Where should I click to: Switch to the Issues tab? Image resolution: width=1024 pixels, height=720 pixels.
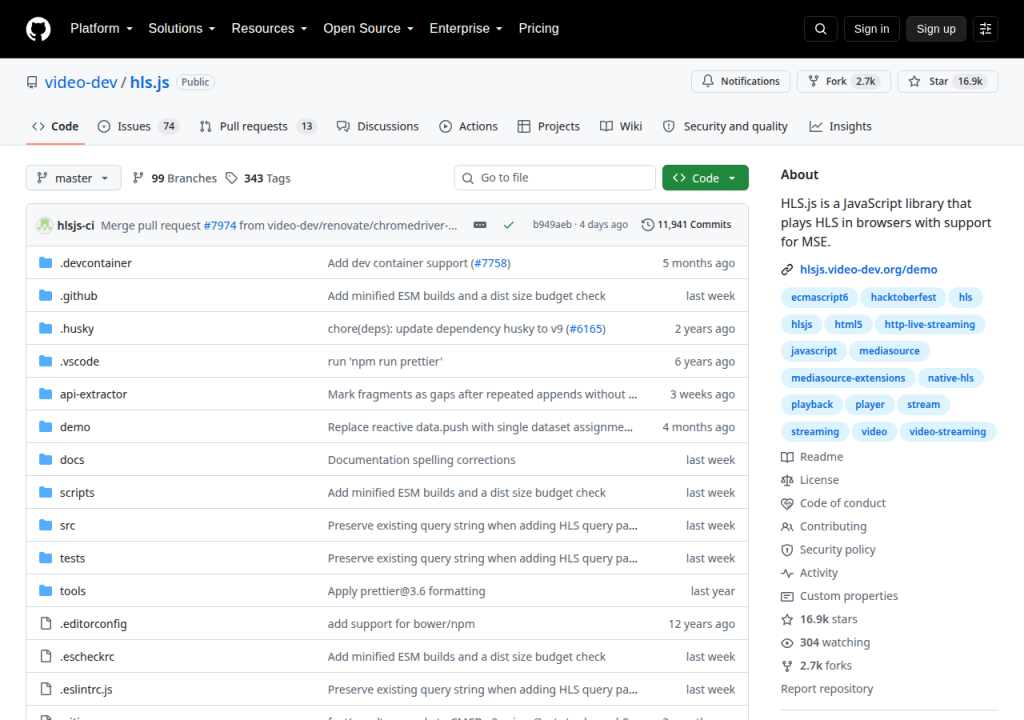138,127
